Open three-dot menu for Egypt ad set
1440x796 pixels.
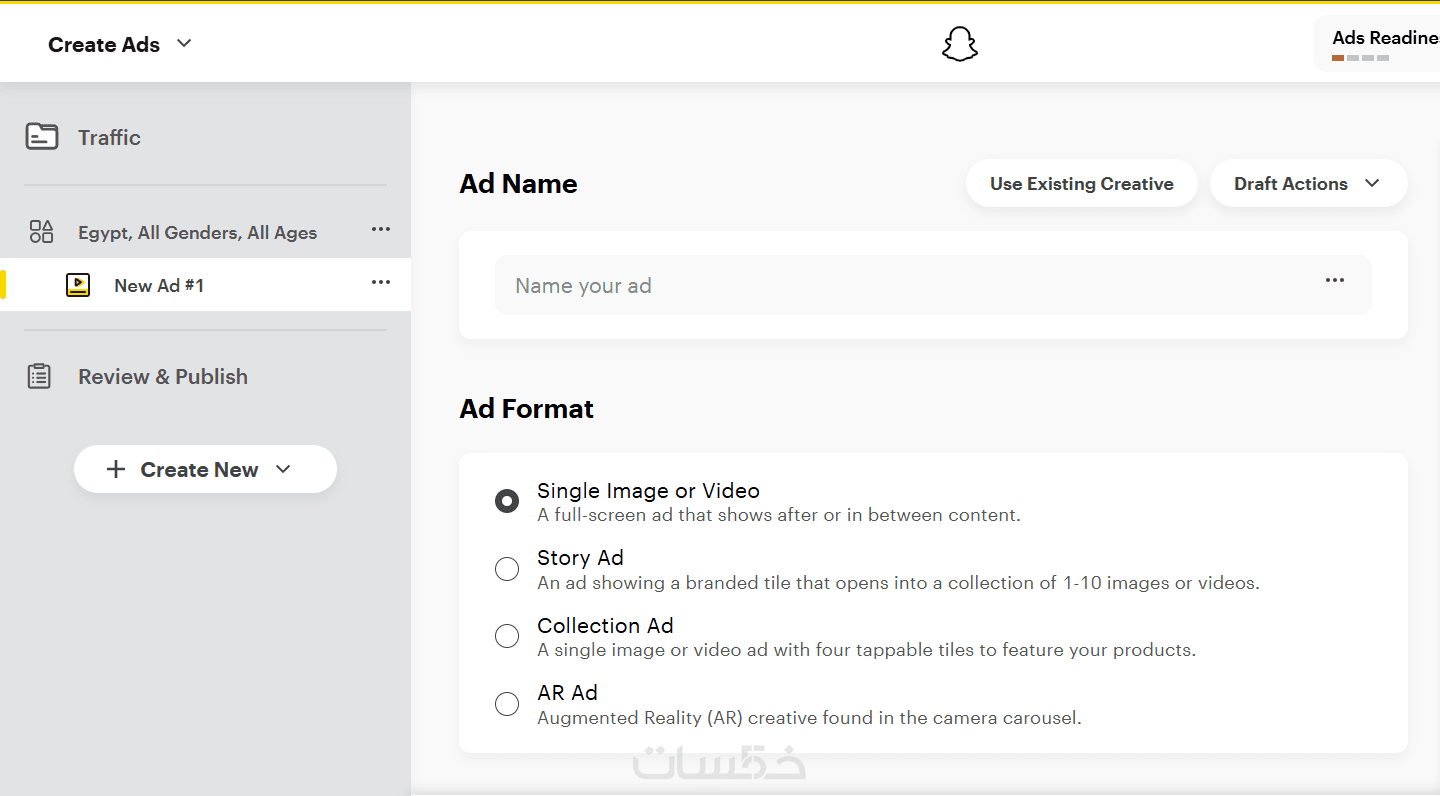point(381,230)
